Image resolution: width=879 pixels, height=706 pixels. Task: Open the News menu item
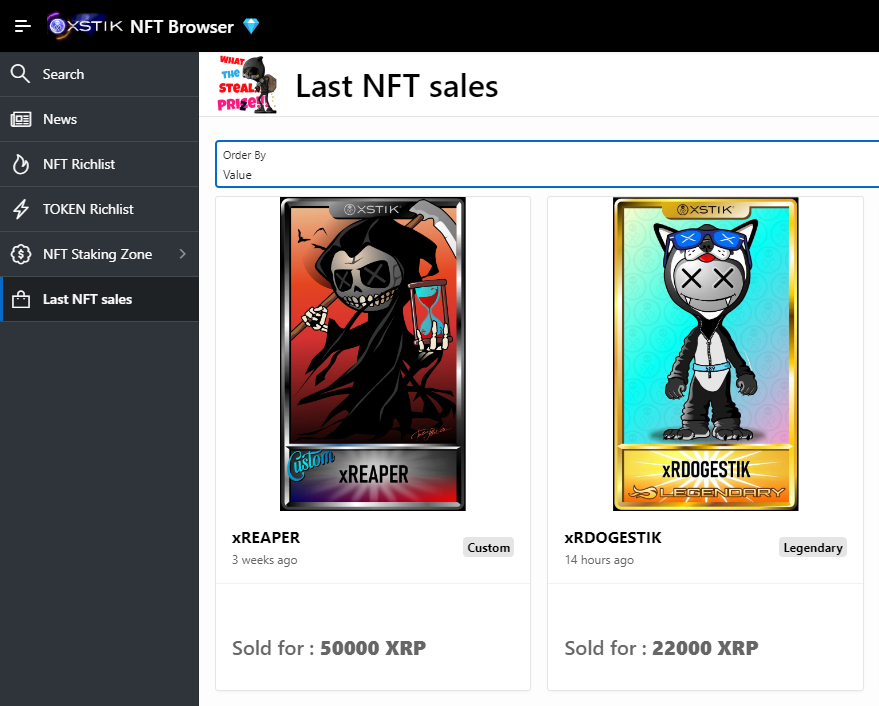[x=99, y=119]
